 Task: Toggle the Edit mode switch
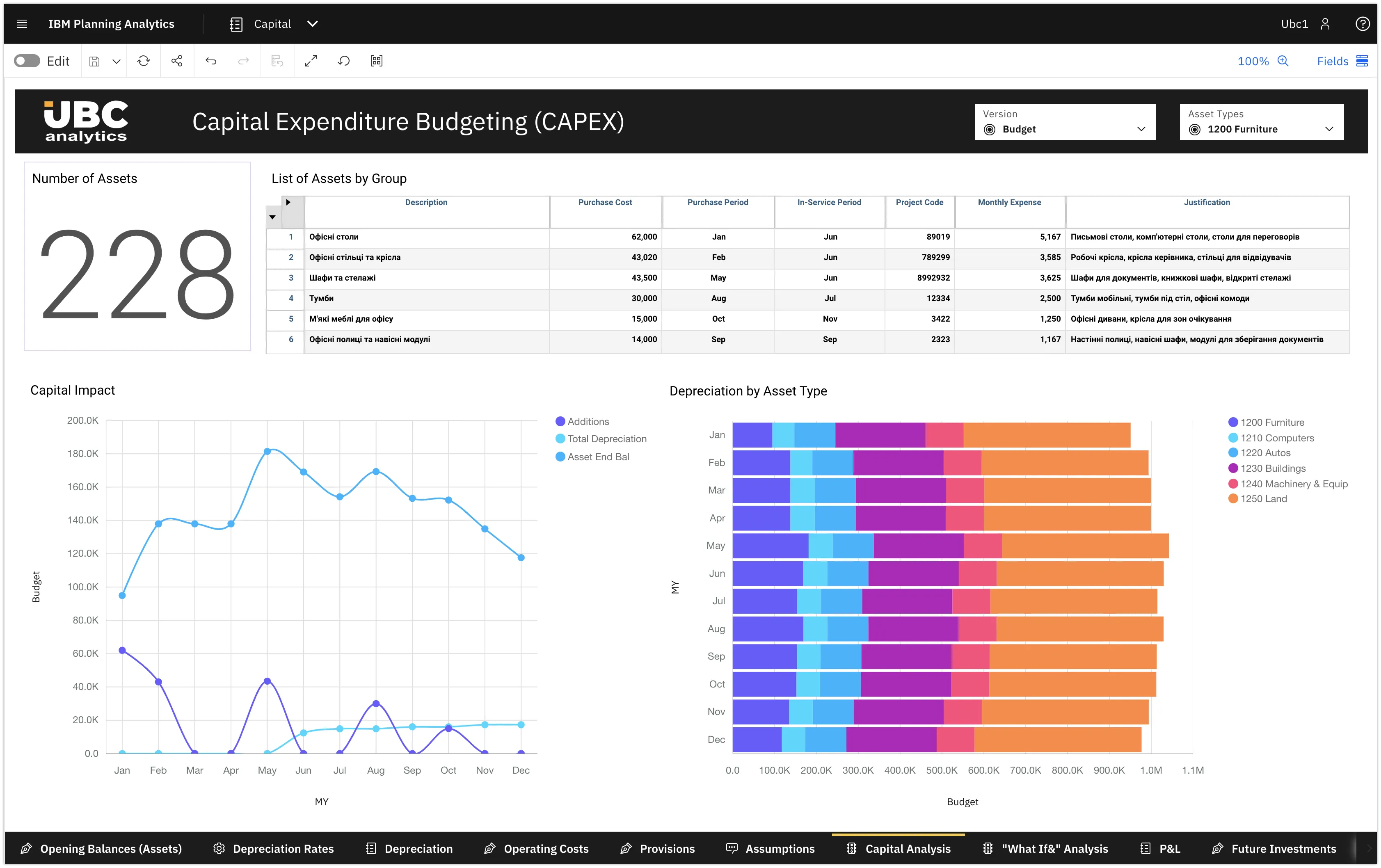click(27, 61)
